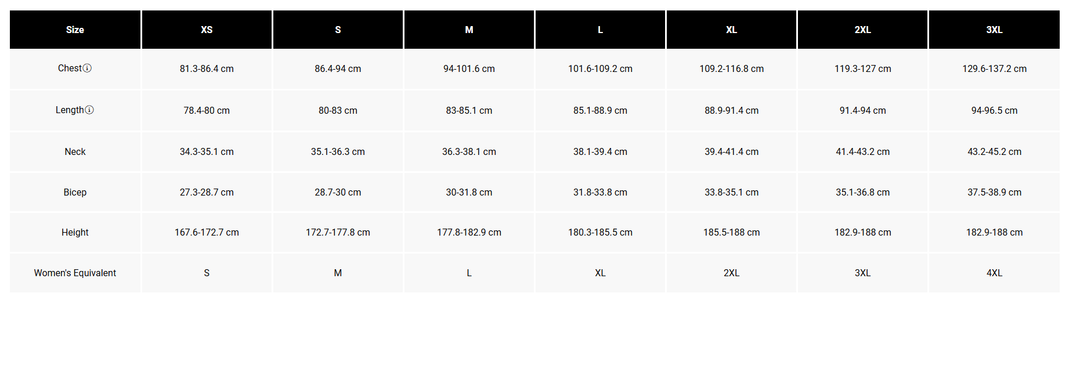
Task: Click the 43.2-45.2 cm neck cell
Action: tap(994, 152)
